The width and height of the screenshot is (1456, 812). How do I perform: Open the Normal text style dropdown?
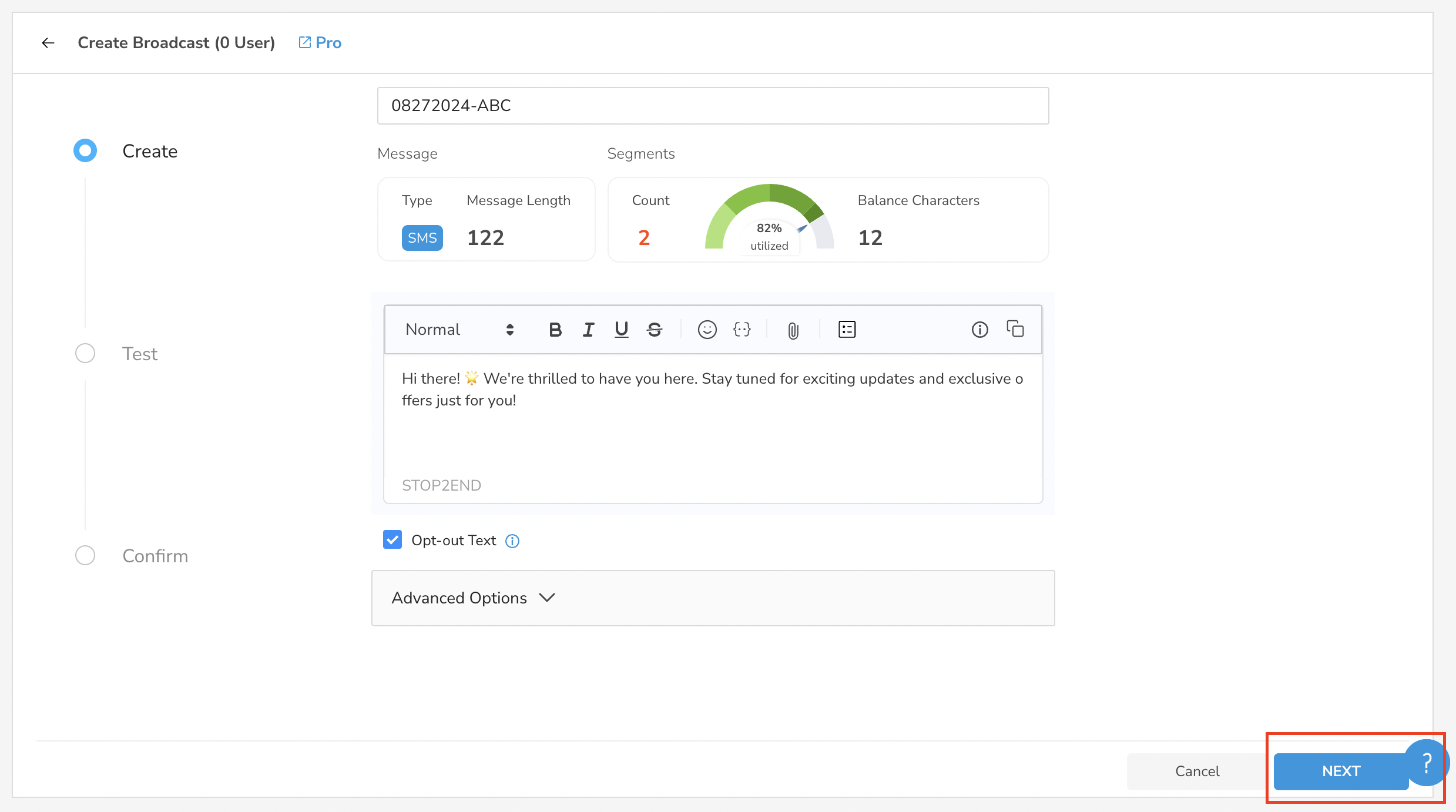pyautogui.click(x=459, y=330)
